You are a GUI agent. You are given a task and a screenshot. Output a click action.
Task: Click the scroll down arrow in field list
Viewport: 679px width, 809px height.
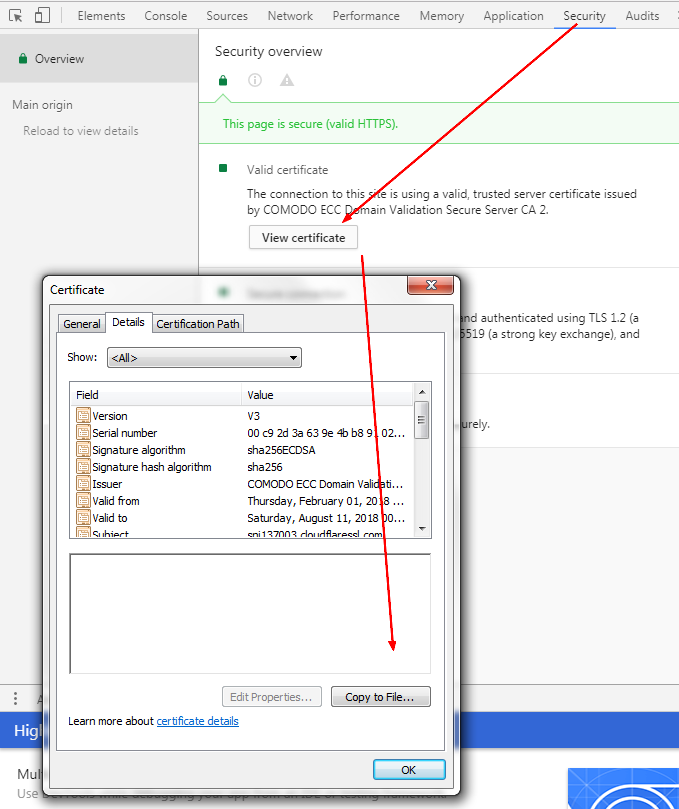click(422, 529)
